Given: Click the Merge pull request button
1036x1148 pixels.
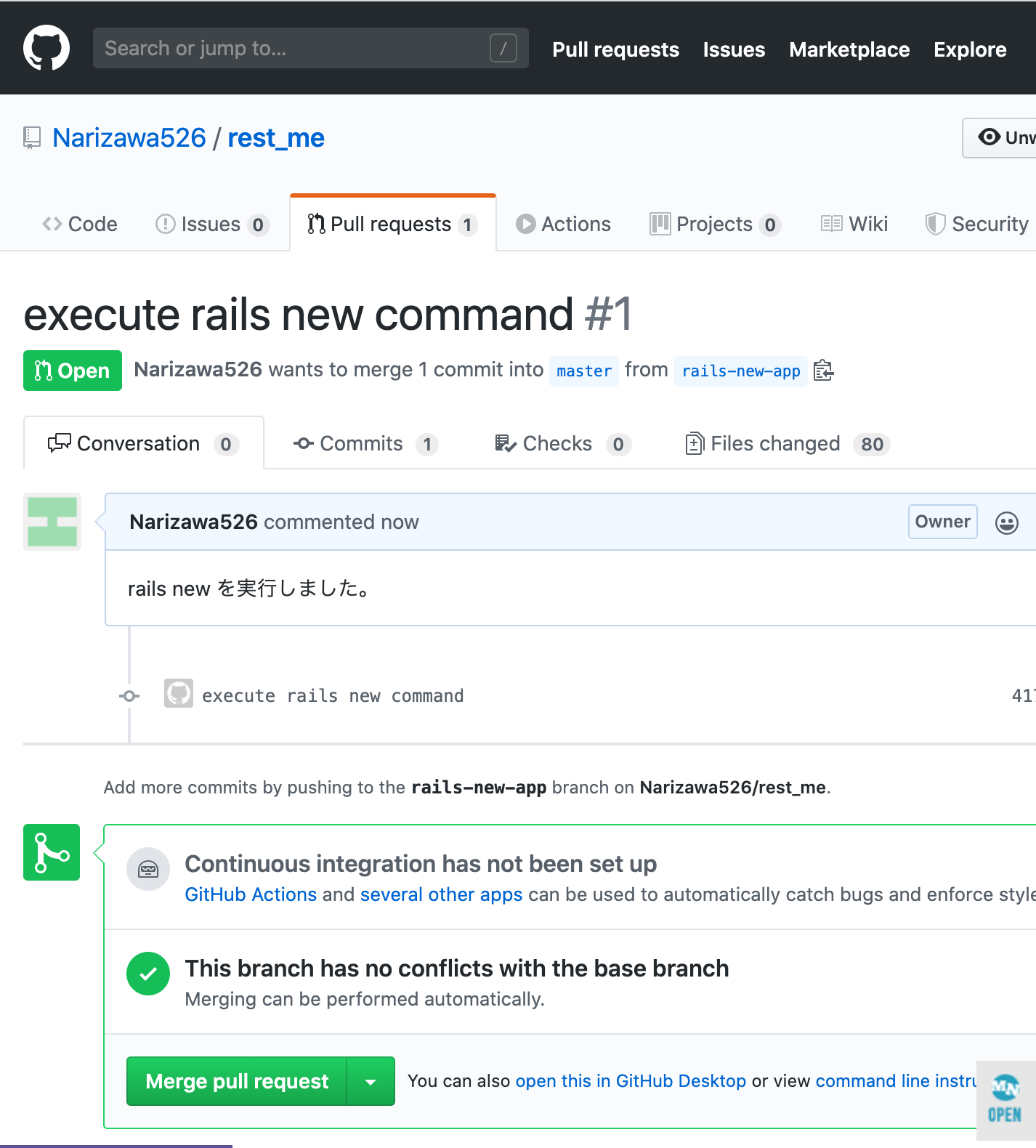Looking at the screenshot, I should 237,1081.
